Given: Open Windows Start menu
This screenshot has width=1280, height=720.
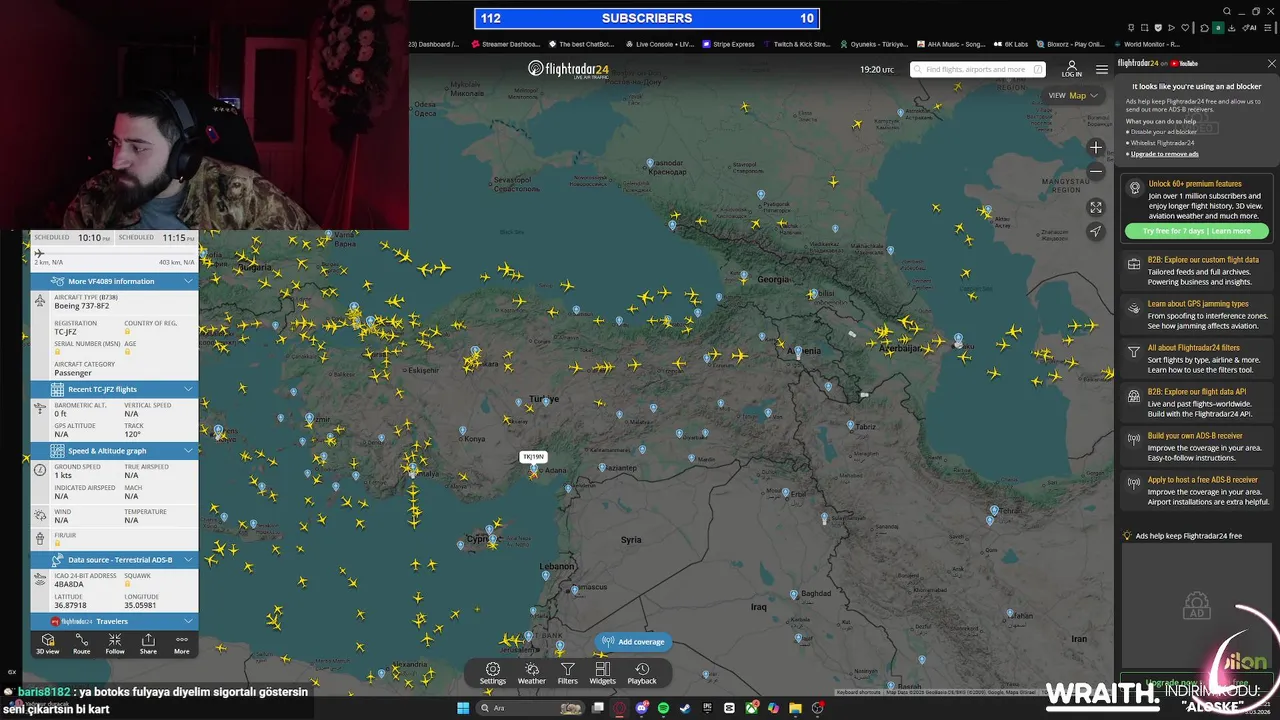Looking at the screenshot, I should [x=462, y=708].
